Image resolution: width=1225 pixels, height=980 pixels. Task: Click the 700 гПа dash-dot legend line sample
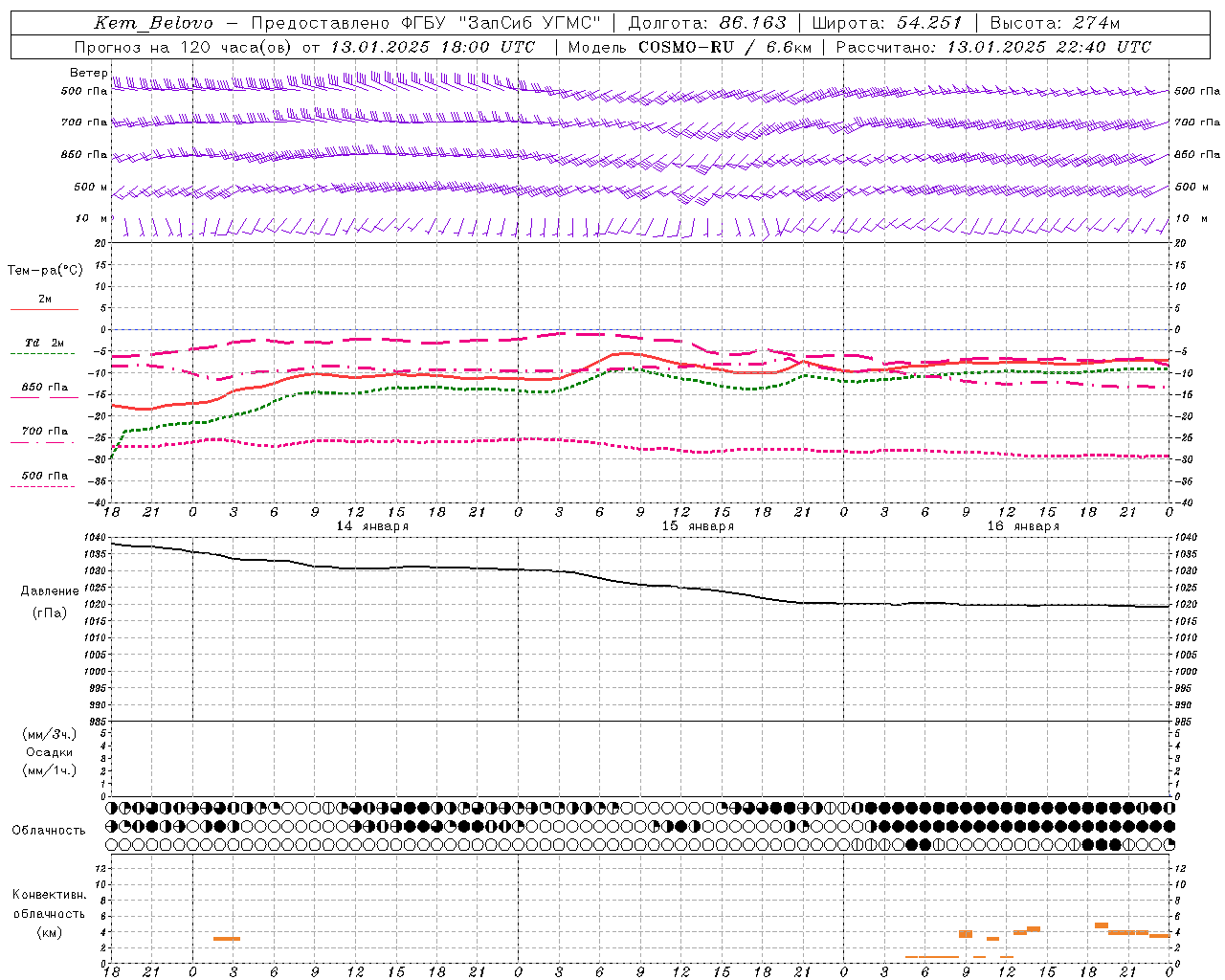coord(43,442)
